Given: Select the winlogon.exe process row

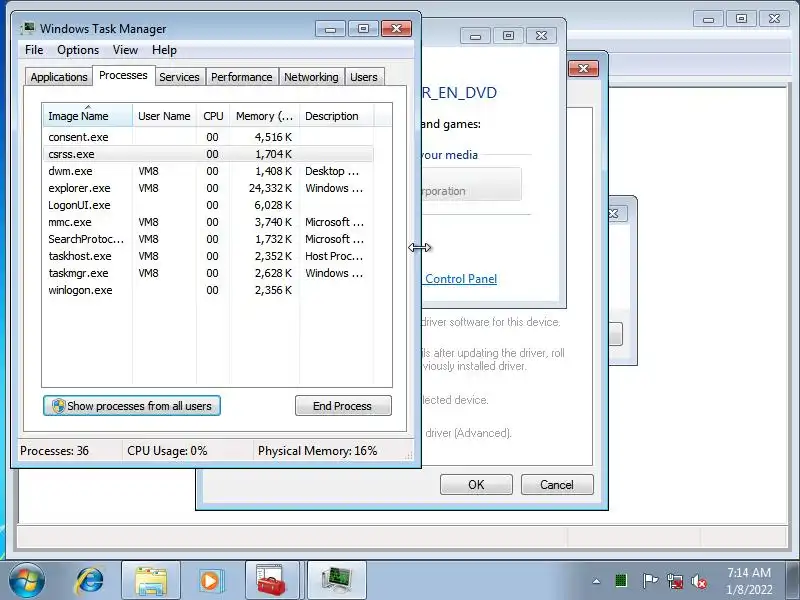Looking at the screenshot, I should click(208, 290).
